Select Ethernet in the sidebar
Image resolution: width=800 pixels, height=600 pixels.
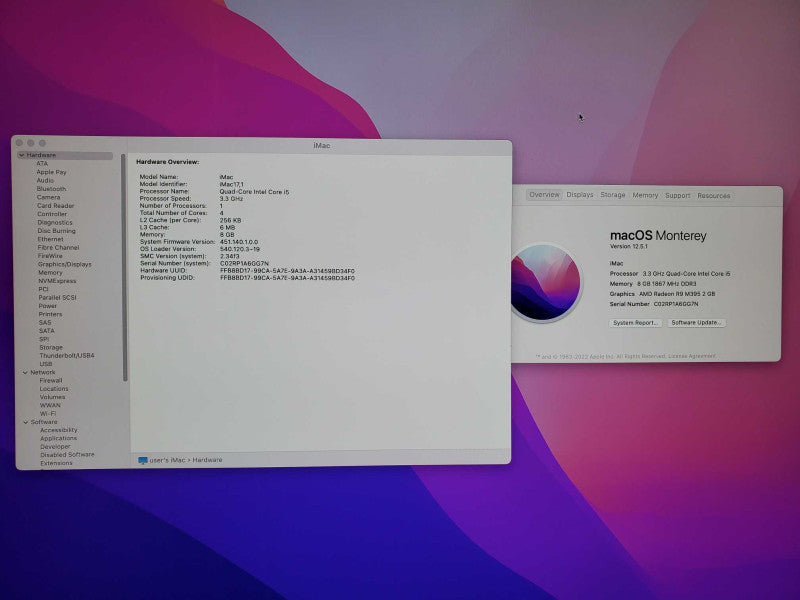click(50, 239)
